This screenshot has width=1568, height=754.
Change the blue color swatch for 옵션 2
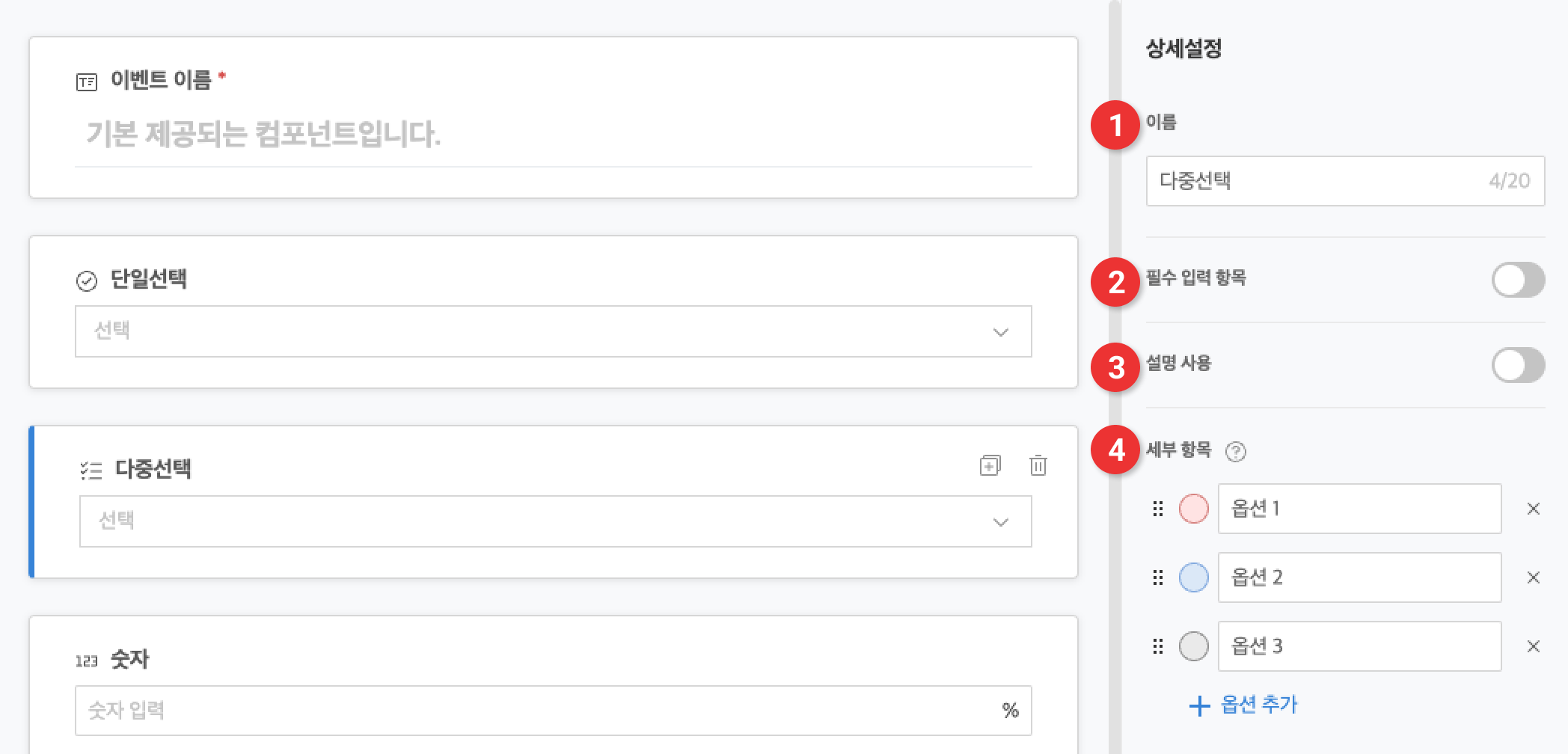pyautogui.click(x=1193, y=577)
